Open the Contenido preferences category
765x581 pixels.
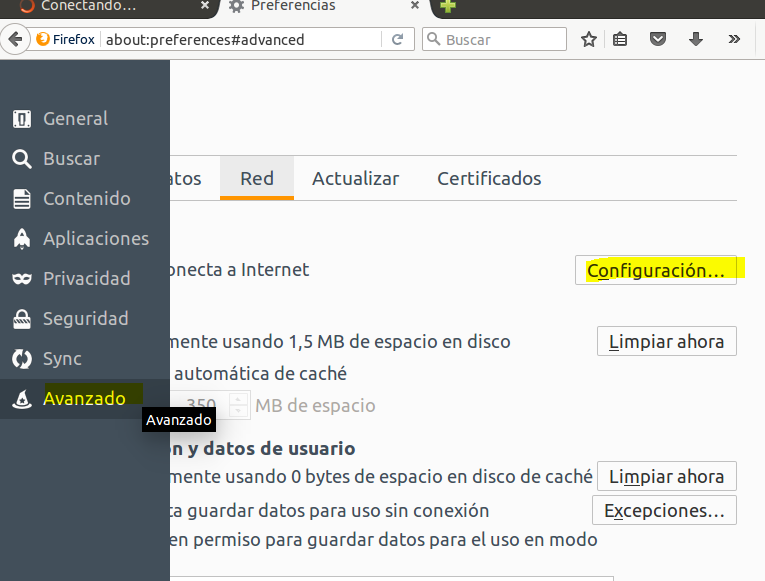tap(85, 199)
